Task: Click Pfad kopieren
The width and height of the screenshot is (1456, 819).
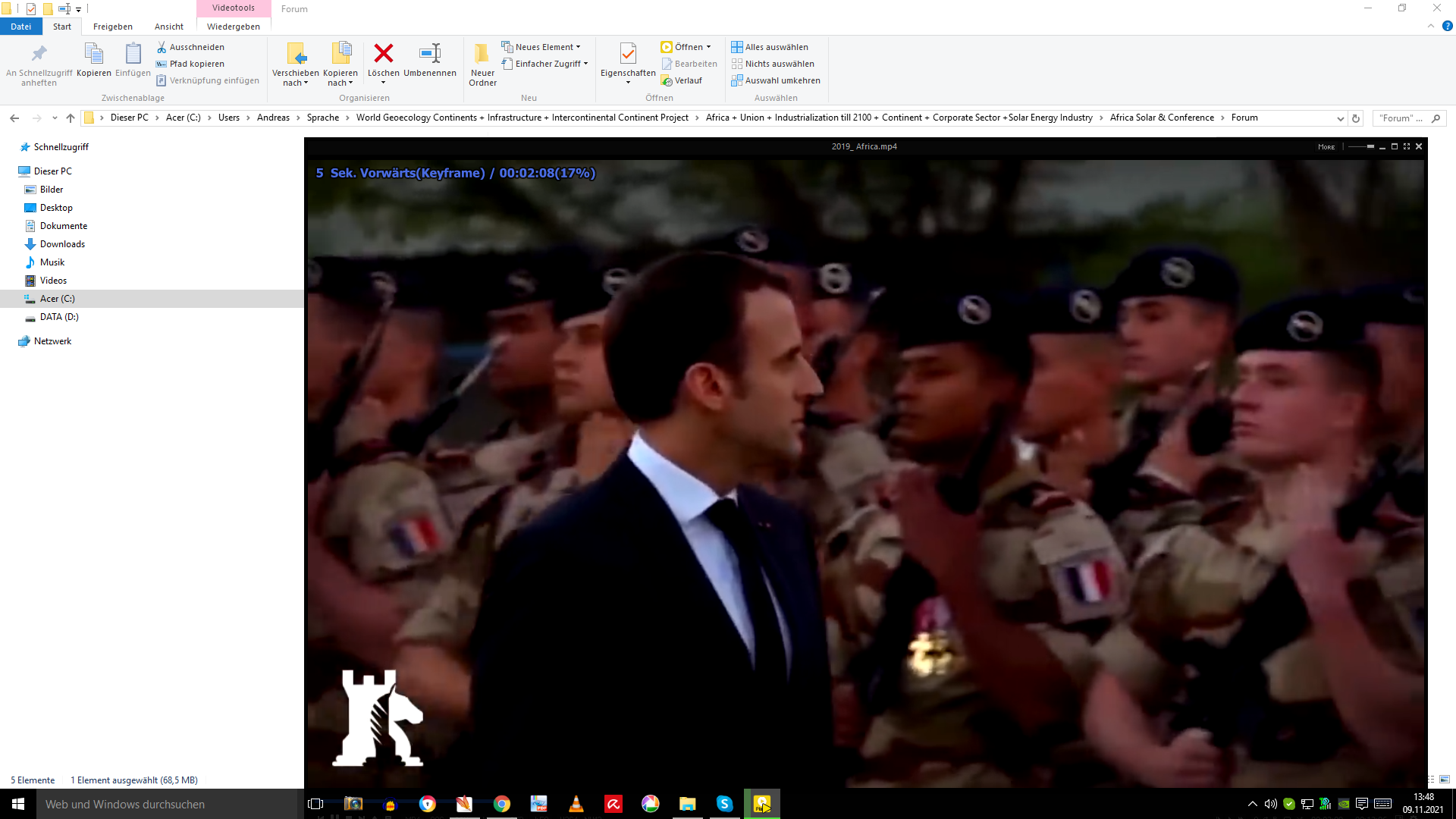Action: [x=190, y=64]
